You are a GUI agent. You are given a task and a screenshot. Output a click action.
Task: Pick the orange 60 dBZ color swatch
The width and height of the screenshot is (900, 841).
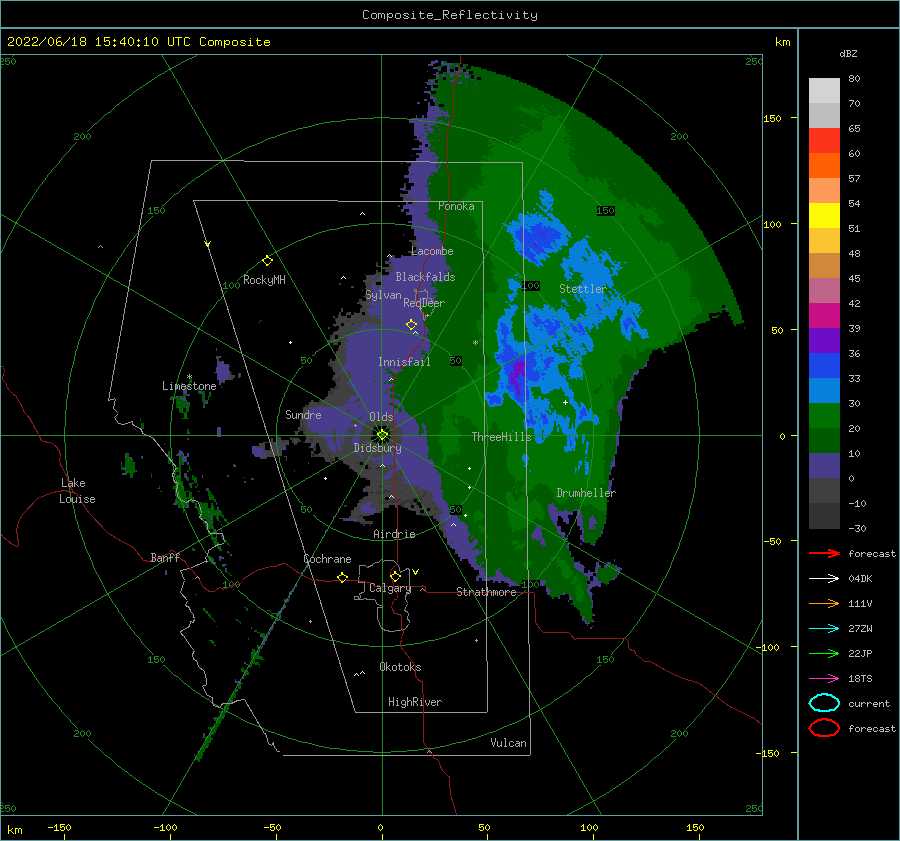pos(824,165)
